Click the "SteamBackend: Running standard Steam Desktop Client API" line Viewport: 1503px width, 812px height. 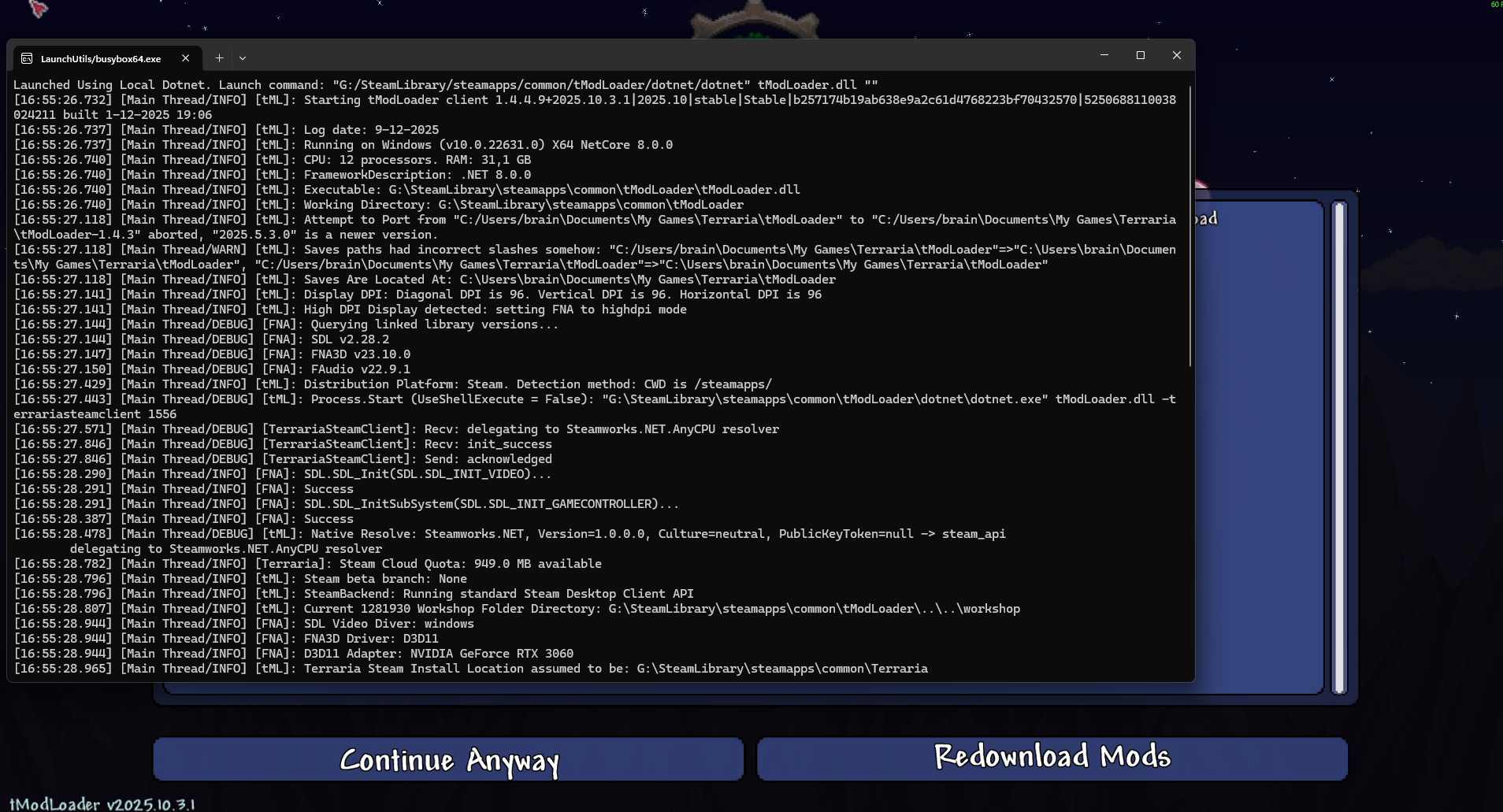tap(354, 594)
